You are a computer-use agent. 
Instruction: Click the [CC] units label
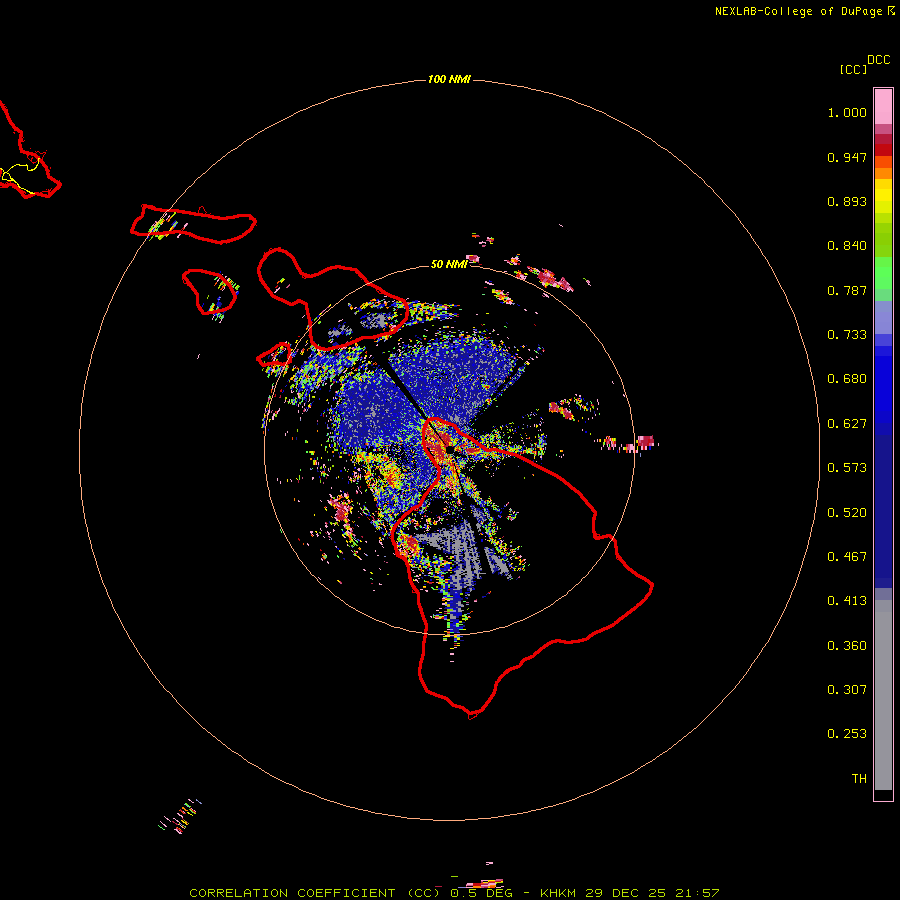tap(853, 69)
